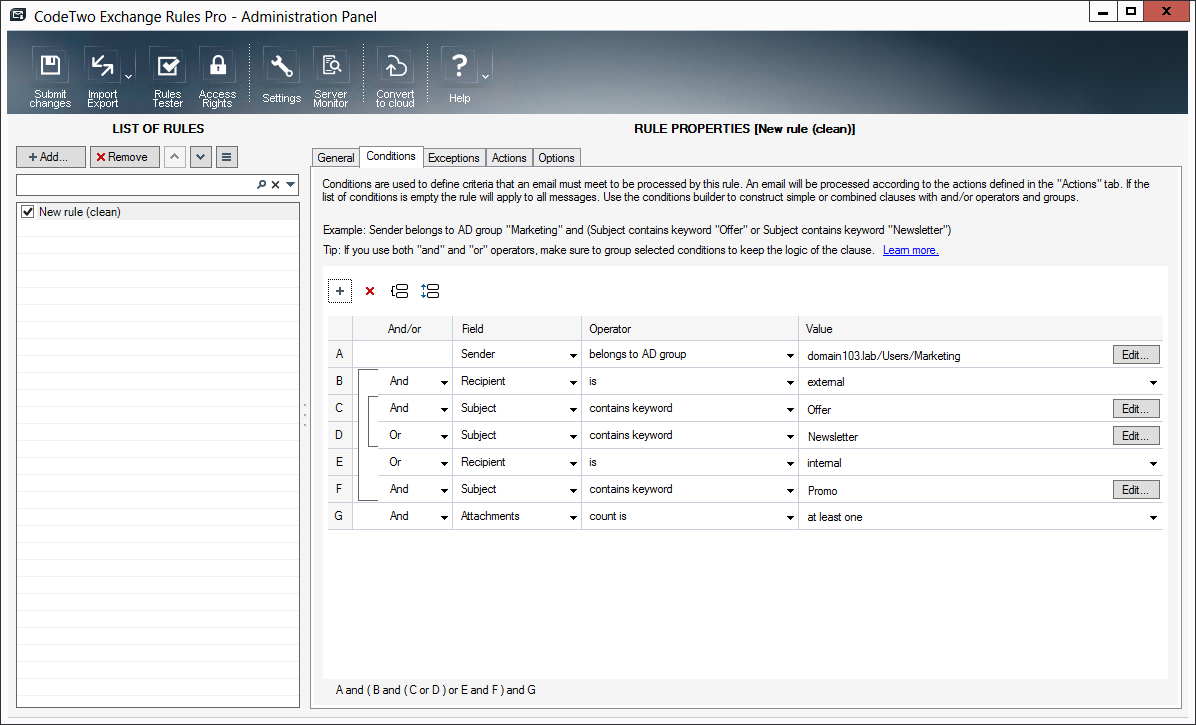The width and height of the screenshot is (1196, 725).
Task: Click the Remove rule button
Action: (x=124, y=157)
